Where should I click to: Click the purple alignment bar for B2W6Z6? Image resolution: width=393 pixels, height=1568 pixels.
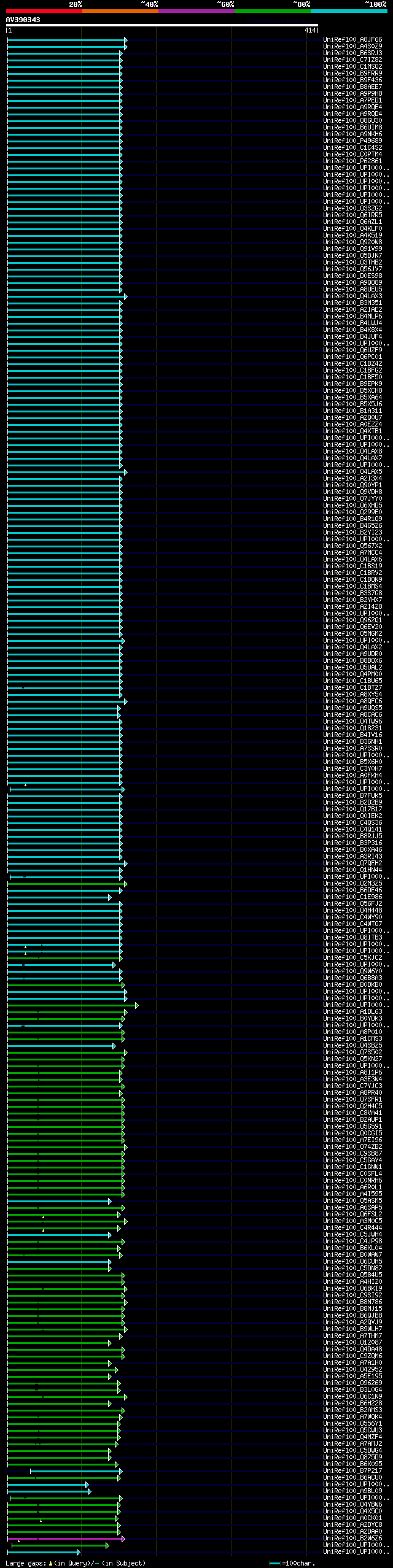tap(66, 1539)
